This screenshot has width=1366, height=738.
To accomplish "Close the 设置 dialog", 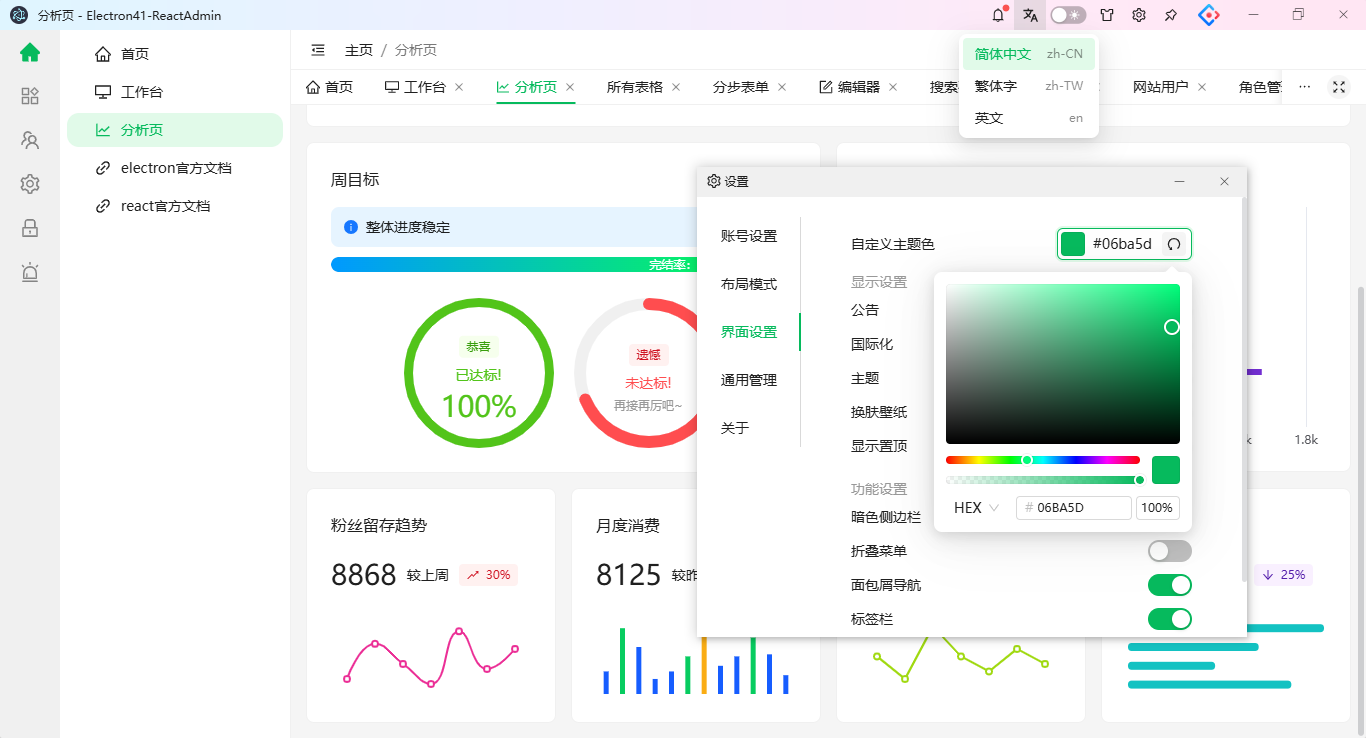I will click(x=1224, y=181).
